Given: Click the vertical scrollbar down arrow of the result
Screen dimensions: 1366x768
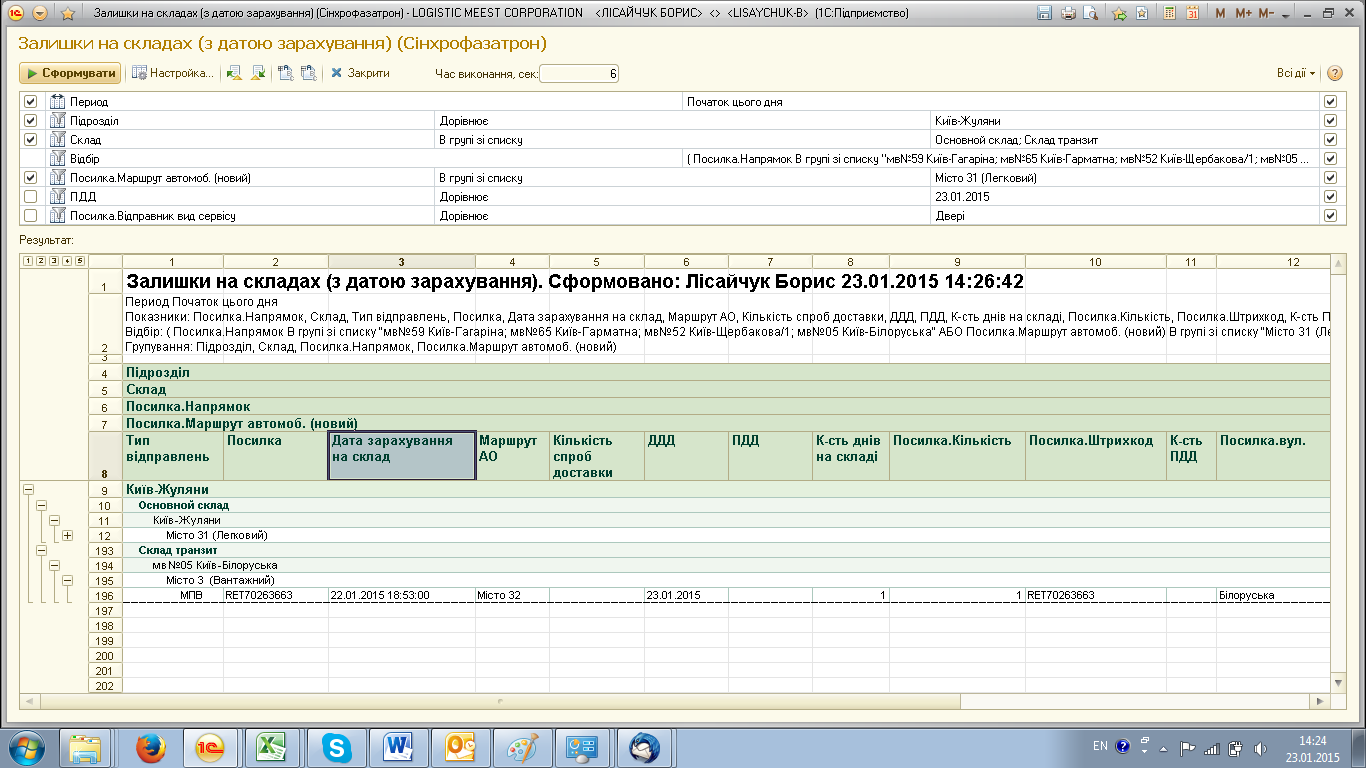Looking at the screenshot, I should [x=1339, y=682].
